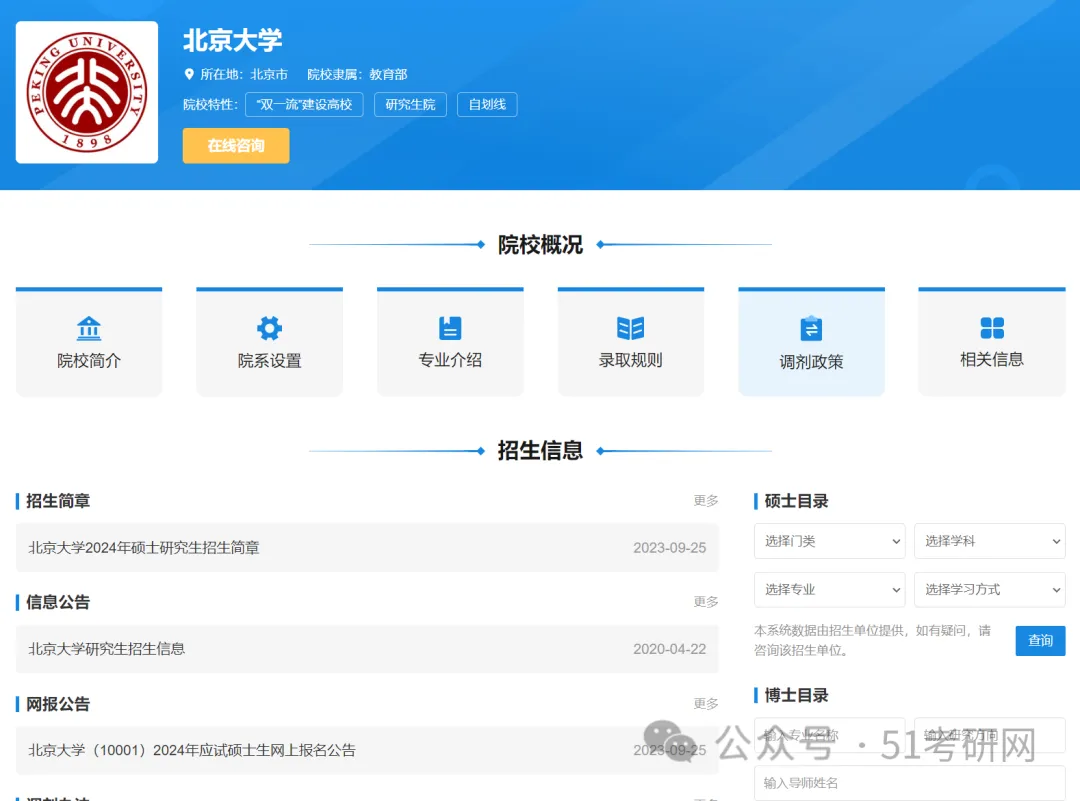Click the 查询 search button
Viewport: 1080px width, 801px height.
(x=1040, y=641)
